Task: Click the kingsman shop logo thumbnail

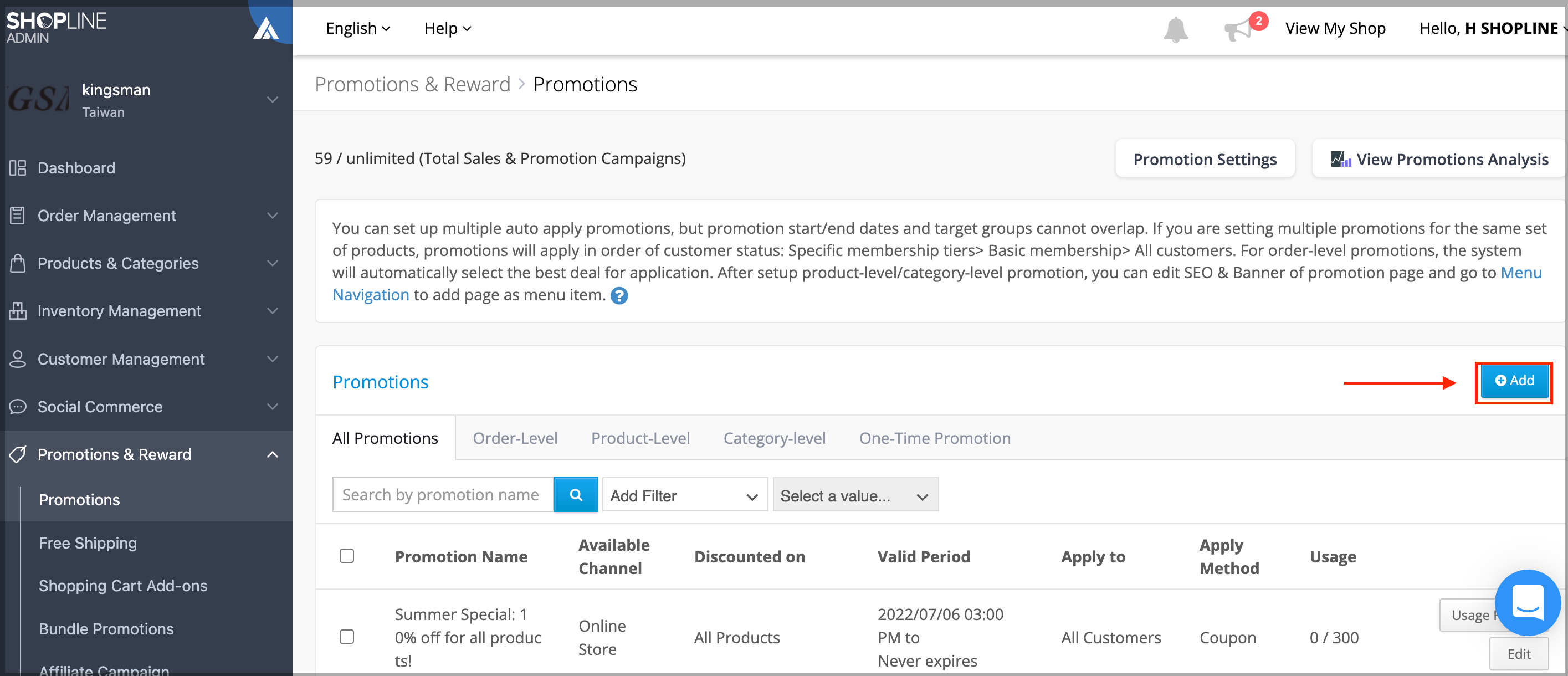Action: pyautogui.click(x=38, y=99)
